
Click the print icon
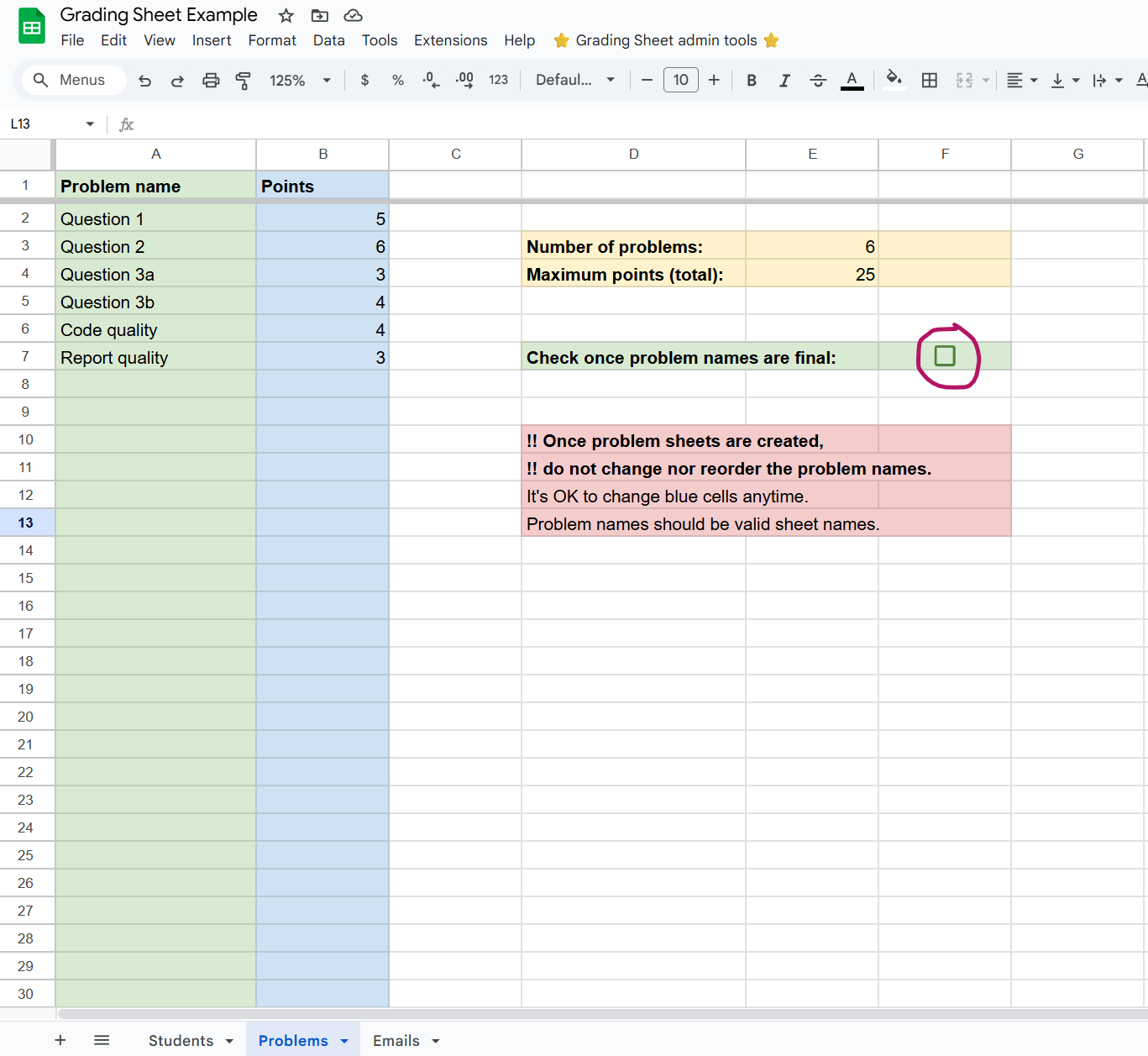point(211,81)
